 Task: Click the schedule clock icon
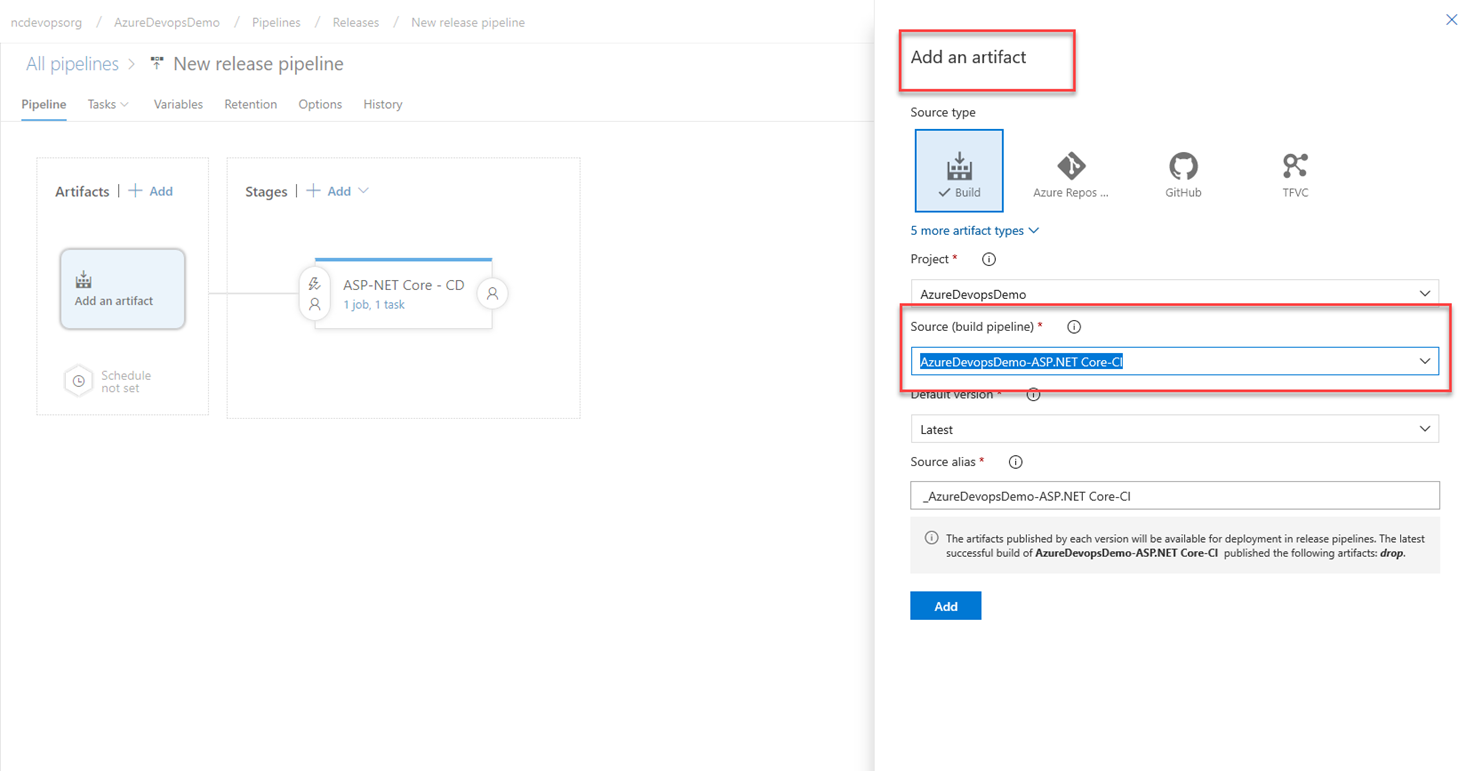click(x=78, y=381)
